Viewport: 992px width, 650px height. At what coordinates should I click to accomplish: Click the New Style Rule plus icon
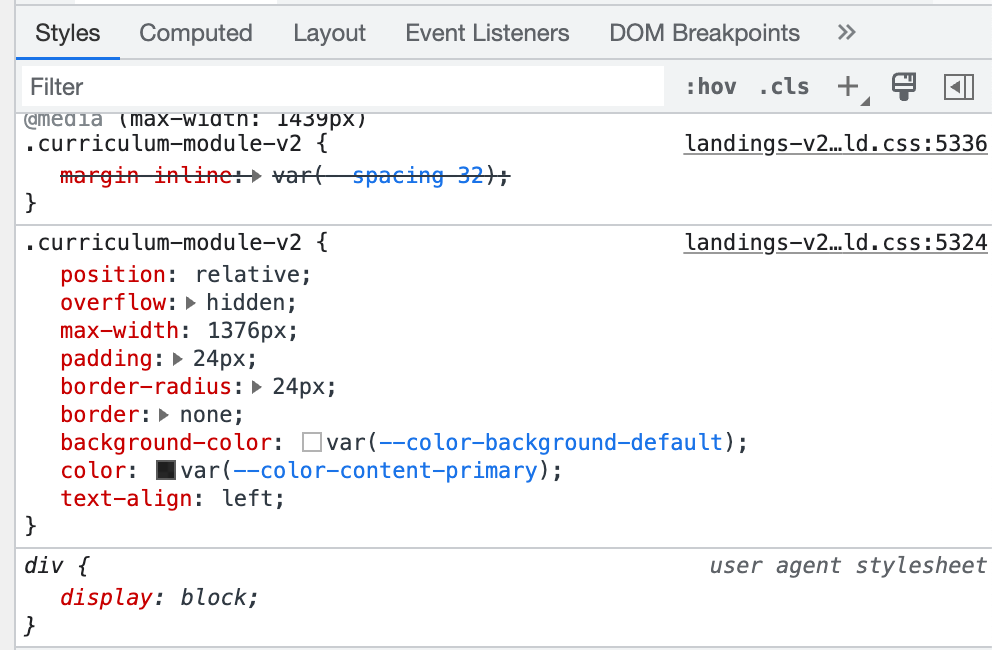tap(848, 87)
